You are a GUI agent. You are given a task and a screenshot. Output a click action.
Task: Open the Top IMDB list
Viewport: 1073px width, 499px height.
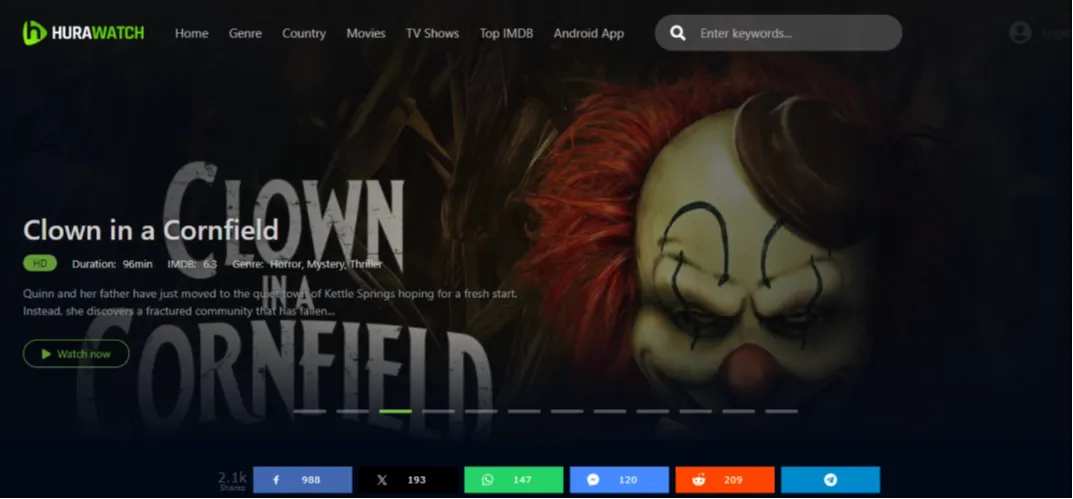coord(506,33)
